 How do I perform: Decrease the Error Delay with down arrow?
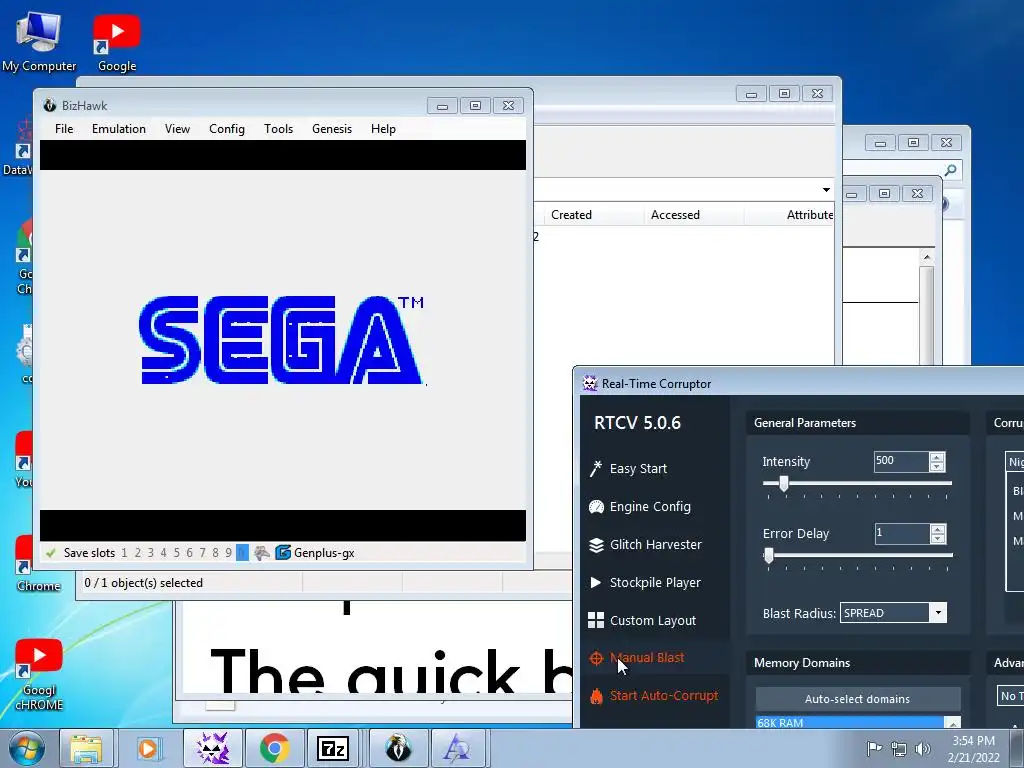[x=938, y=538]
